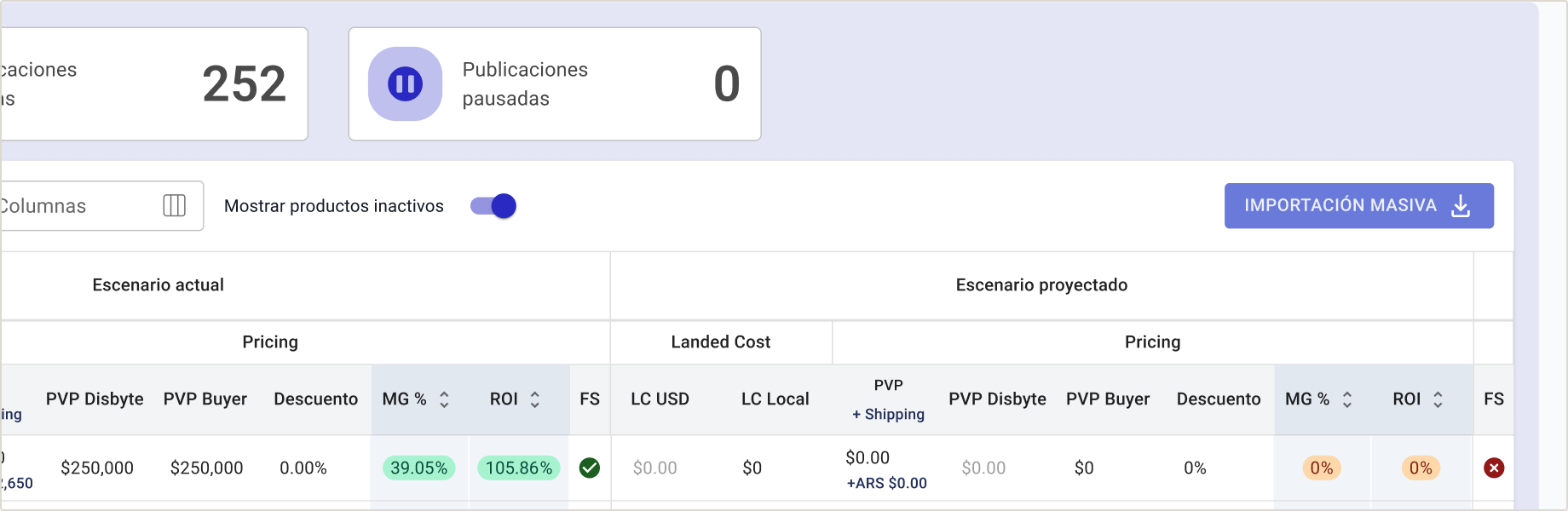The height and width of the screenshot is (511, 1568).
Task: Click the red cross FS status icon
Action: click(1494, 468)
